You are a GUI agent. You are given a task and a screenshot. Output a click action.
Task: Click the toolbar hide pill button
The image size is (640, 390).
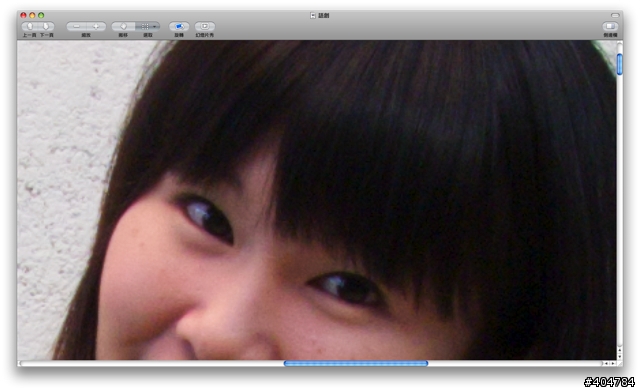615,15
